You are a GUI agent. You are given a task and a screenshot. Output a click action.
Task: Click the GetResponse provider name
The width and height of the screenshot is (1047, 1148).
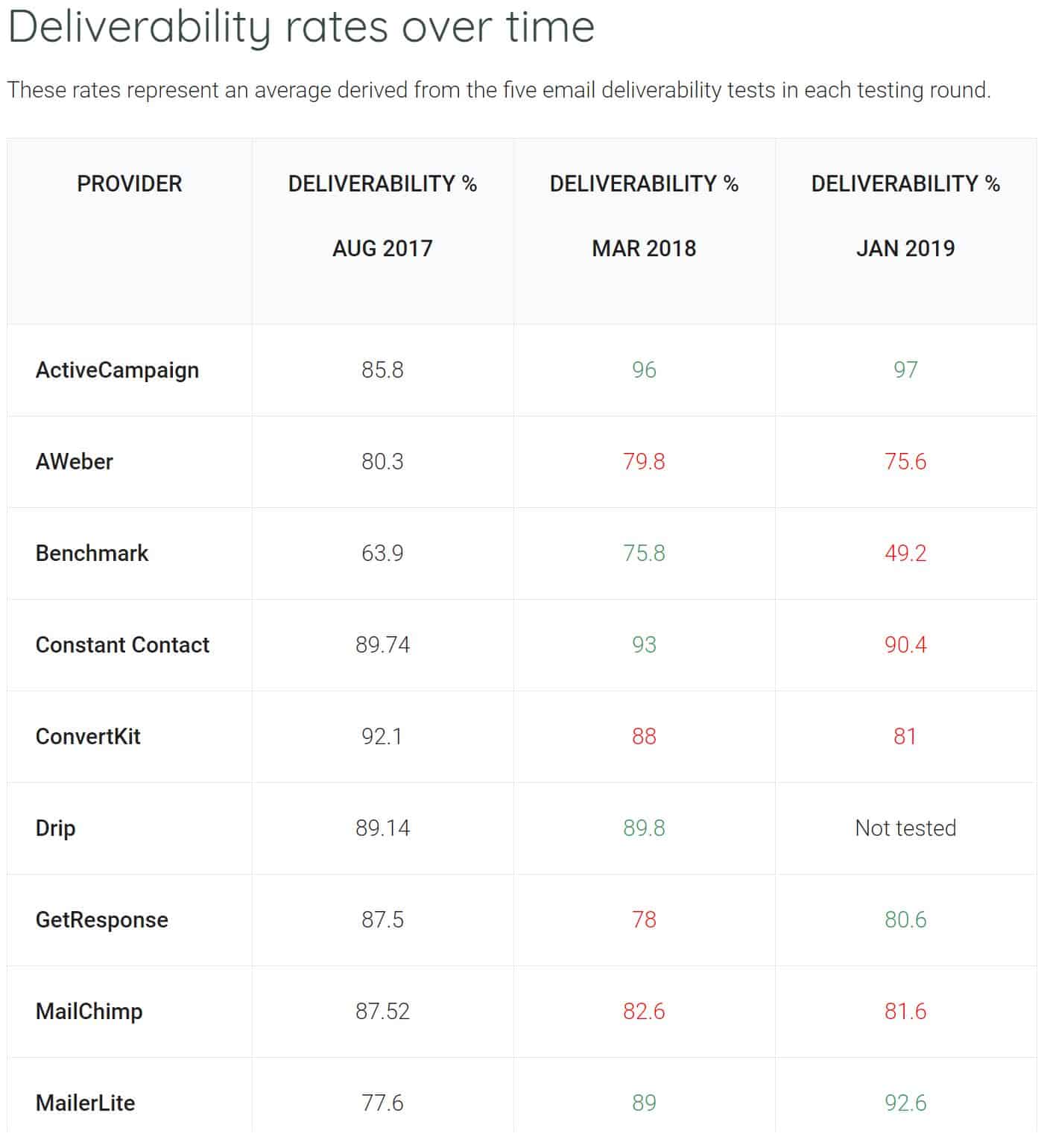coord(101,920)
